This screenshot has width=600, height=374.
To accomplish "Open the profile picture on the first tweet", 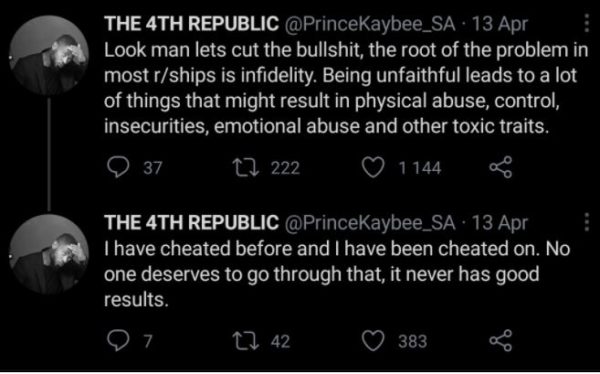I will pyautogui.click(x=49, y=55).
